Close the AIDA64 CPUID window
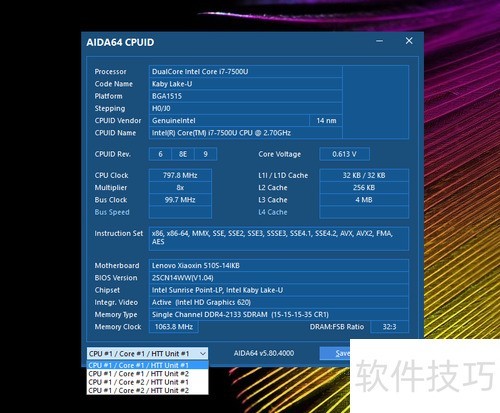 (x=409, y=41)
